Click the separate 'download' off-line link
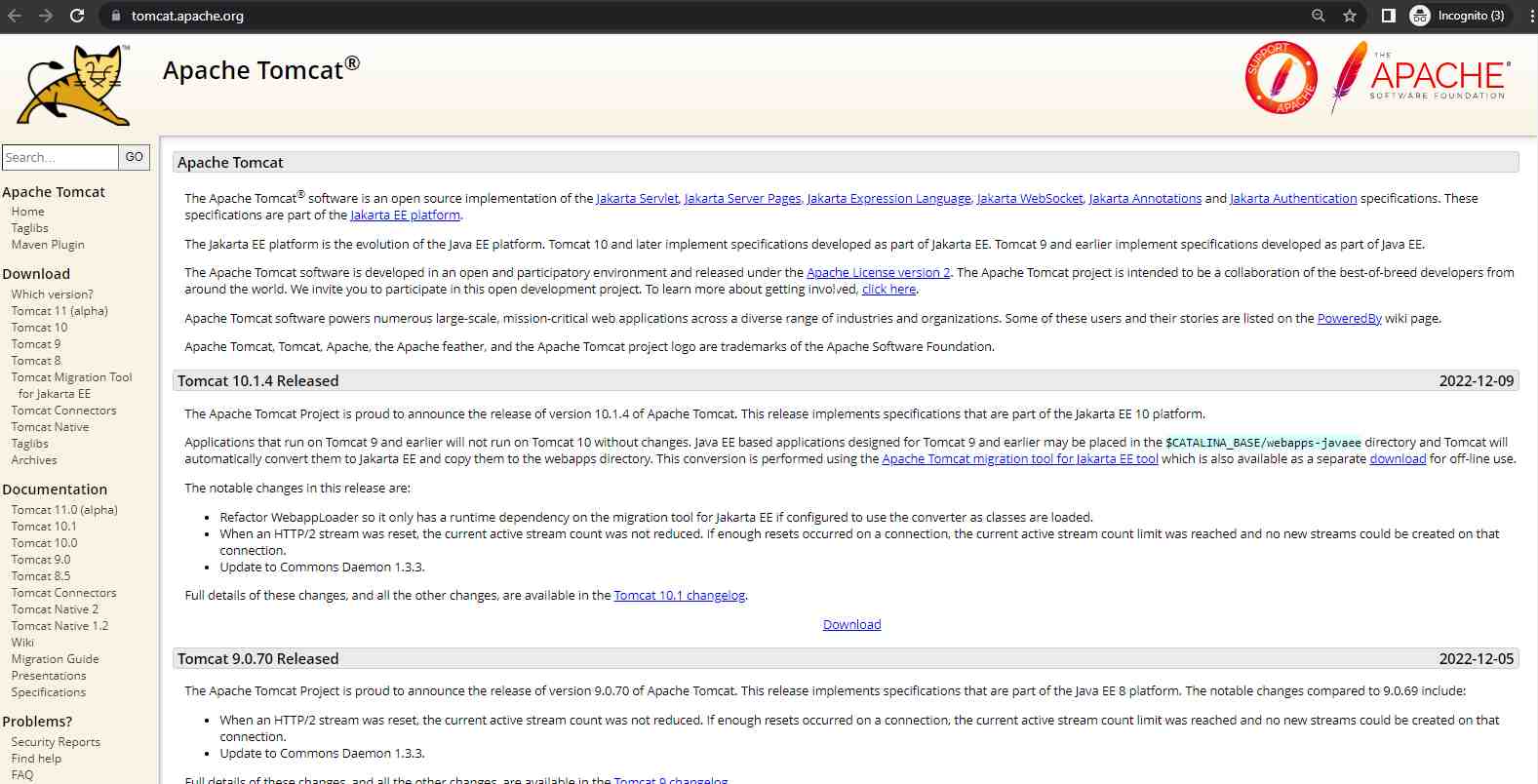1538x784 pixels. click(1398, 458)
